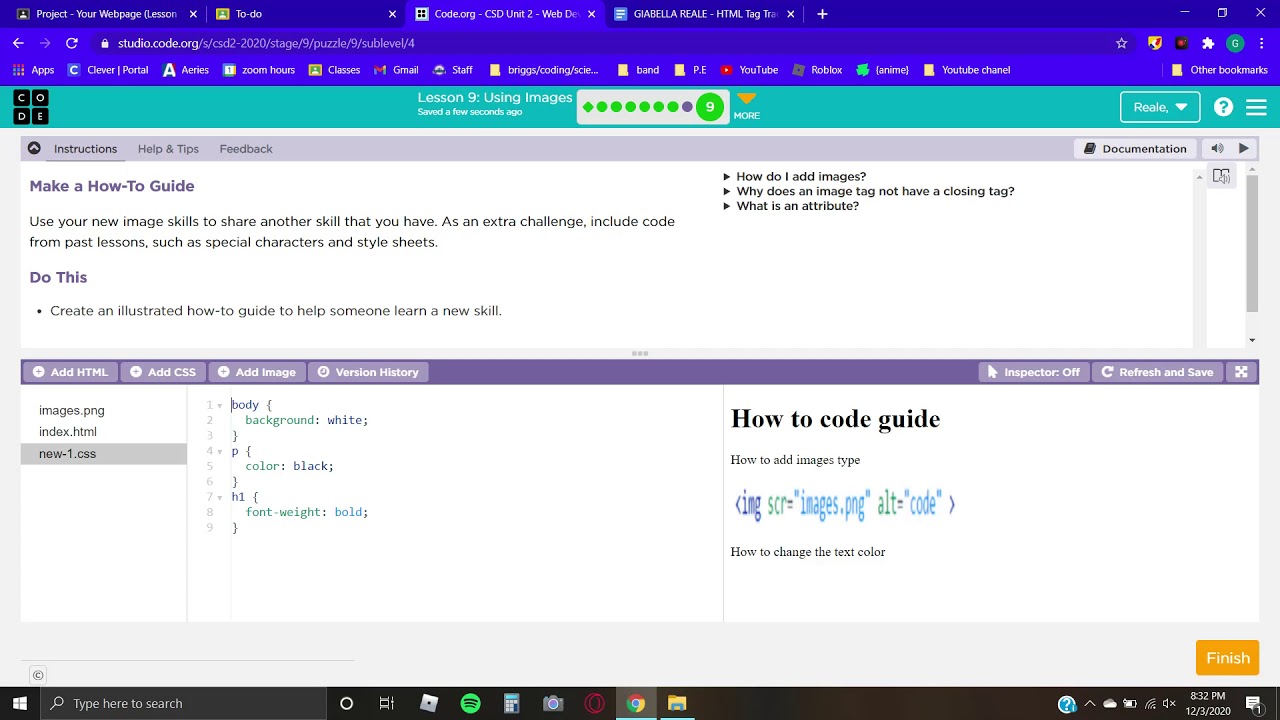Jump to the purple level dot
1280x720 pixels.
click(x=687, y=107)
